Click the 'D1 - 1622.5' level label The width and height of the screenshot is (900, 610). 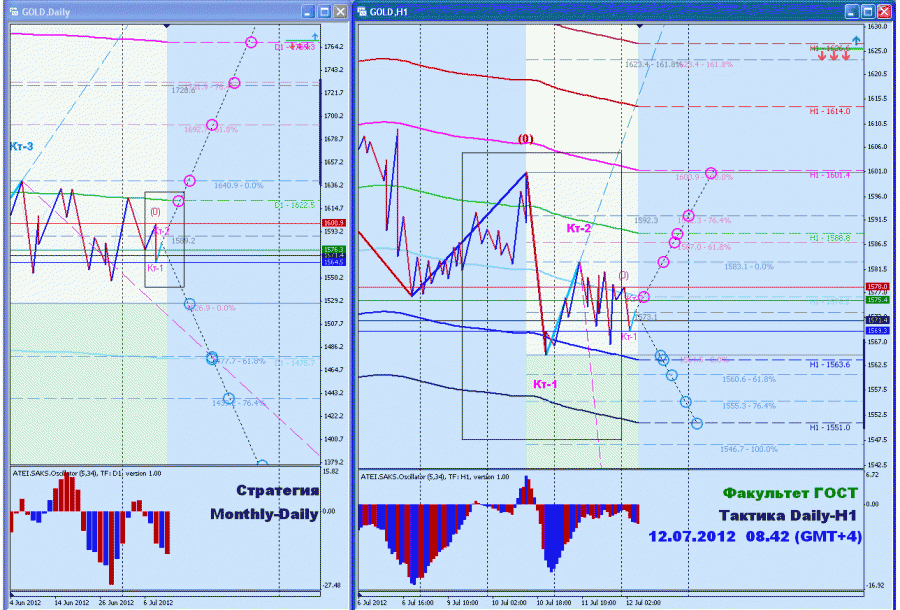pos(294,205)
